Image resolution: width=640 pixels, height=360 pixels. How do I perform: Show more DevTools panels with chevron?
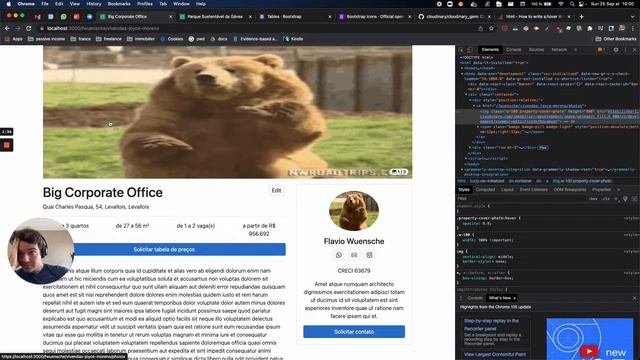(x=576, y=50)
